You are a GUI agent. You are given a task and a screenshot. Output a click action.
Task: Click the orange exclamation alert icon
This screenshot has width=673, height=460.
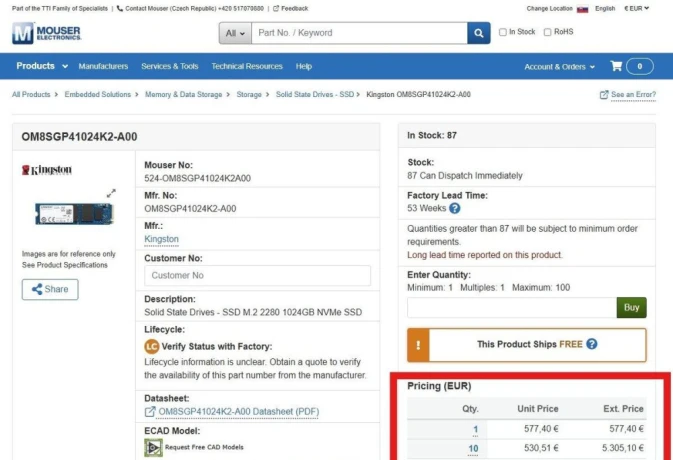(x=418, y=345)
